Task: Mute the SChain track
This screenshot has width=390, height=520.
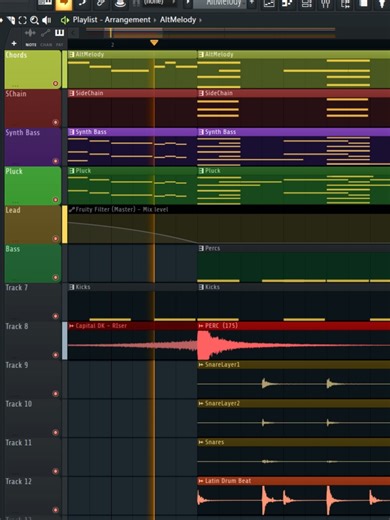Action: 56,122
